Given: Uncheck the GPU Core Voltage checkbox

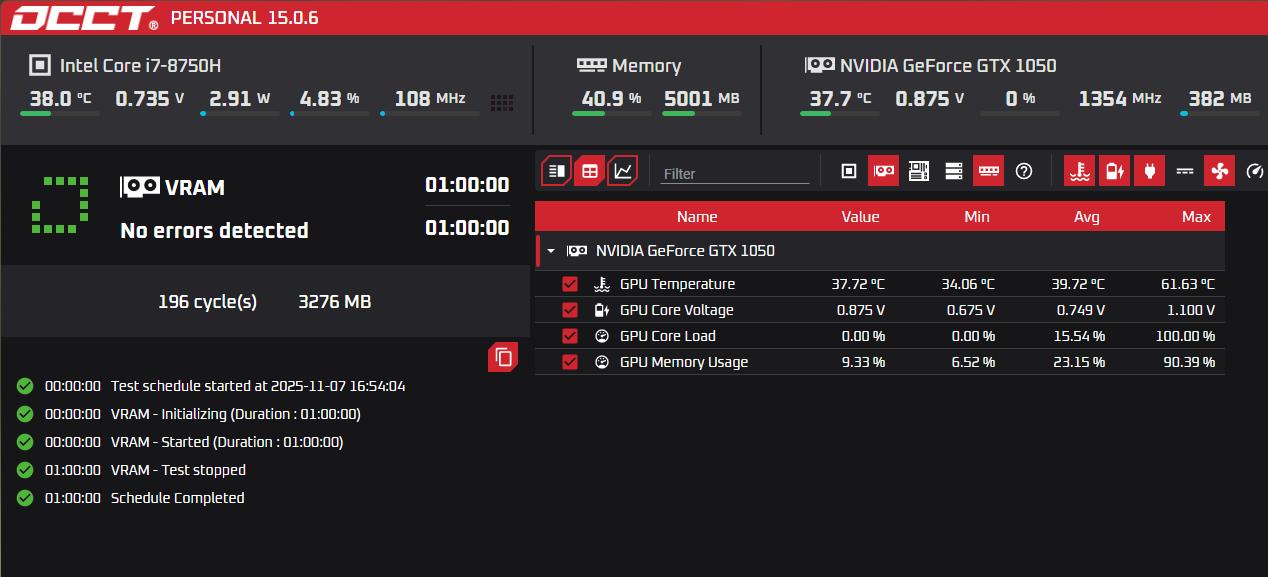Looking at the screenshot, I should pyautogui.click(x=570, y=310).
